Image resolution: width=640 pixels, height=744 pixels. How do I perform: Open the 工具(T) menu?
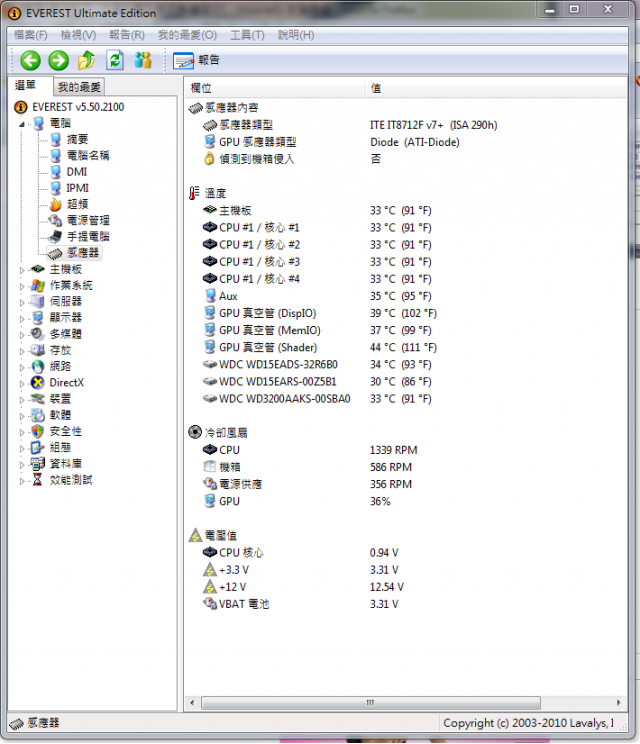click(x=247, y=35)
